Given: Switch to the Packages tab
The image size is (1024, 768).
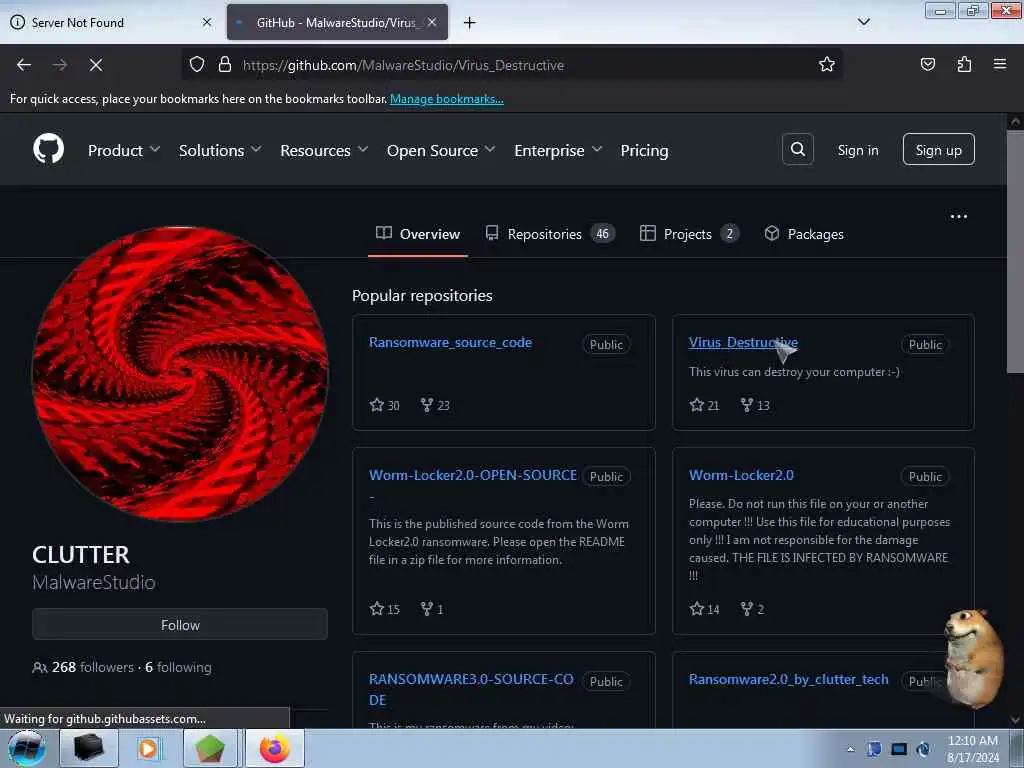Looking at the screenshot, I should [x=804, y=234].
